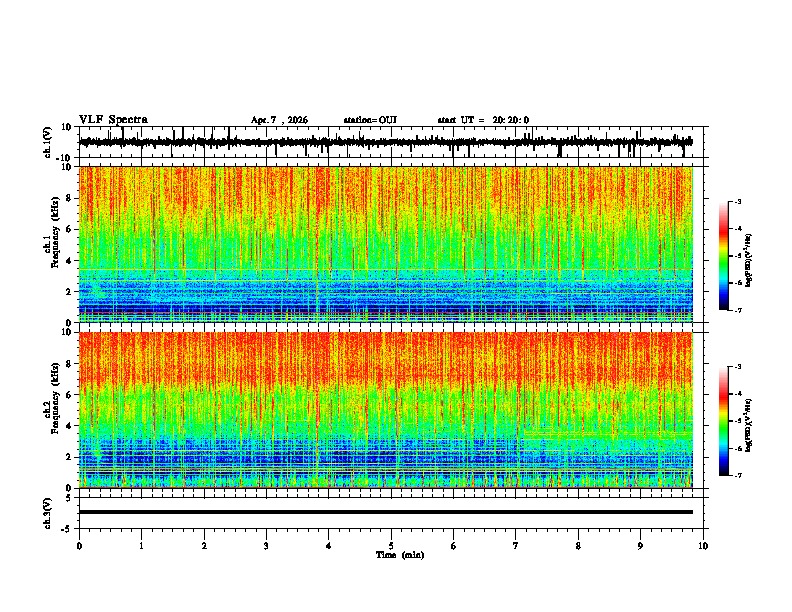Select the date text "Apr. 7, 2026"
Screen dimensions: 792x612
coord(279,120)
